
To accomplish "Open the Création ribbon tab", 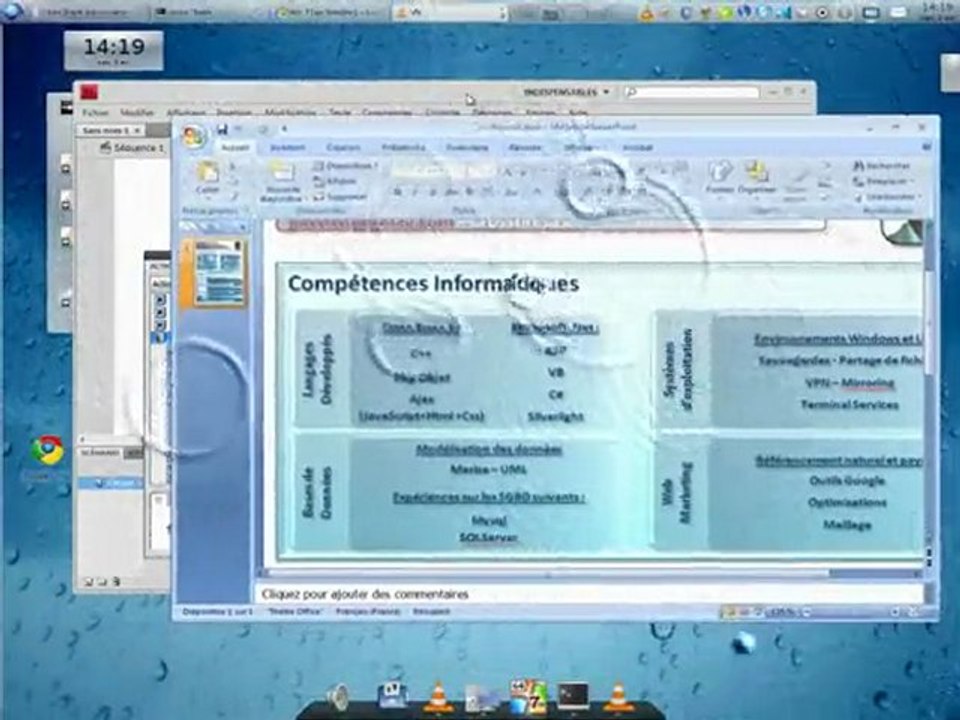I will pyautogui.click(x=343, y=148).
